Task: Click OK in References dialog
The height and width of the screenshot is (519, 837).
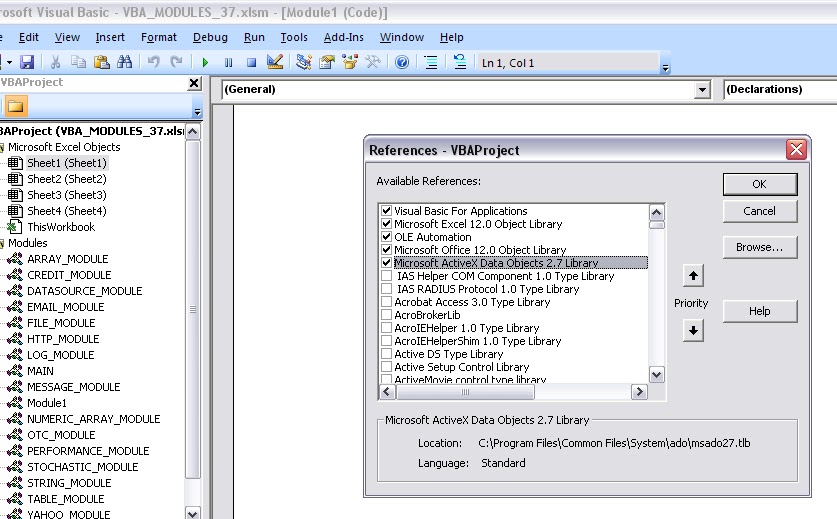Action: pyautogui.click(x=760, y=184)
